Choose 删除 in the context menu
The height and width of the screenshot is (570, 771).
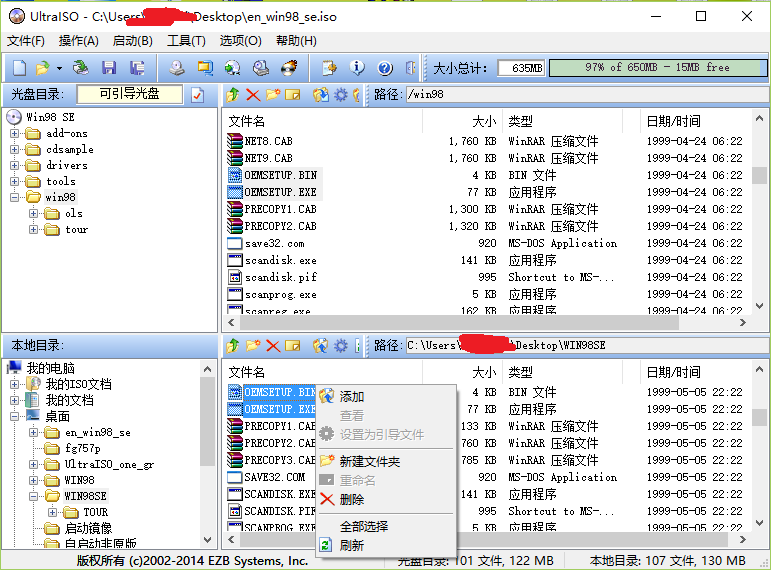pos(386,500)
